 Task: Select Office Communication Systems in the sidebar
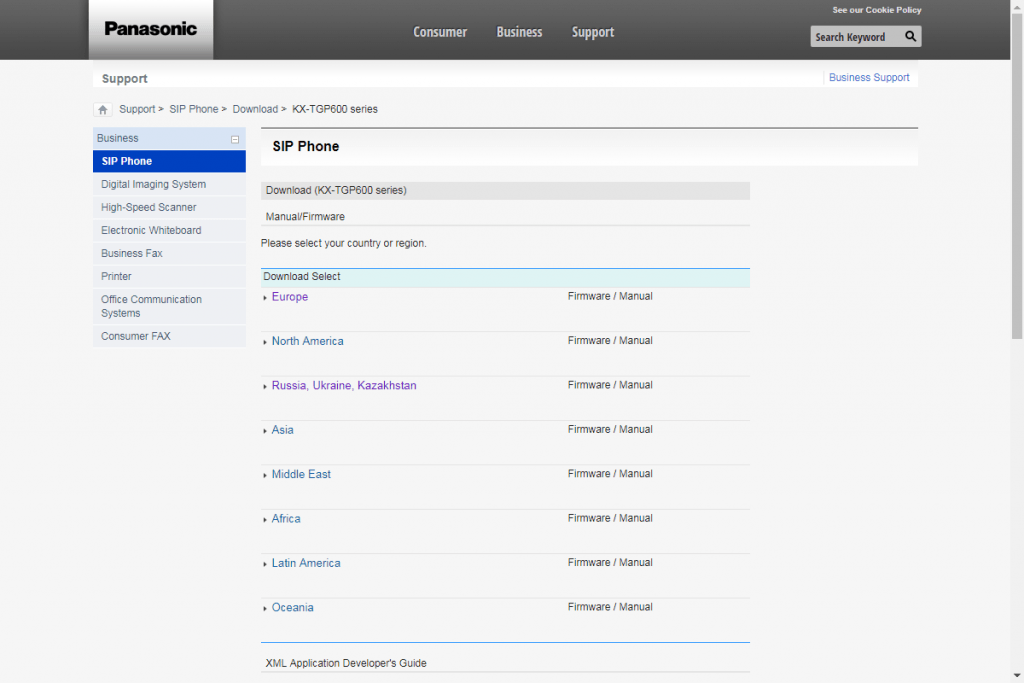click(169, 306)
